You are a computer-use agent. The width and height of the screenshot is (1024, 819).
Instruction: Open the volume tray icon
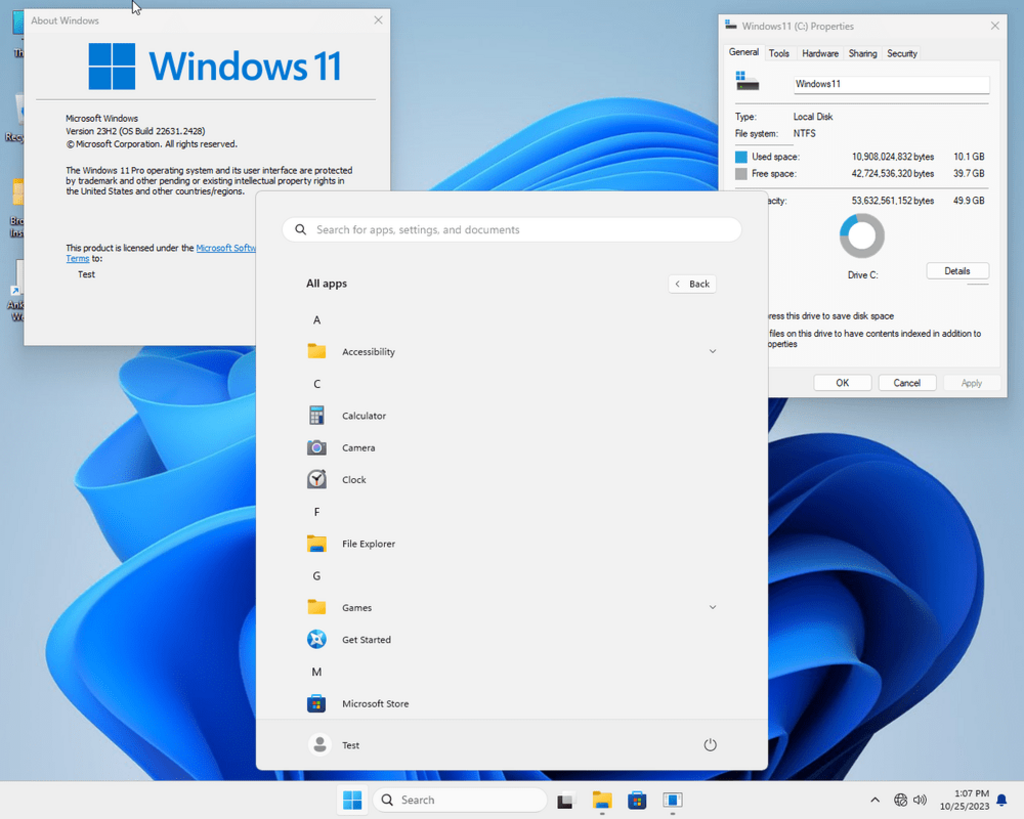pos(920,799)
